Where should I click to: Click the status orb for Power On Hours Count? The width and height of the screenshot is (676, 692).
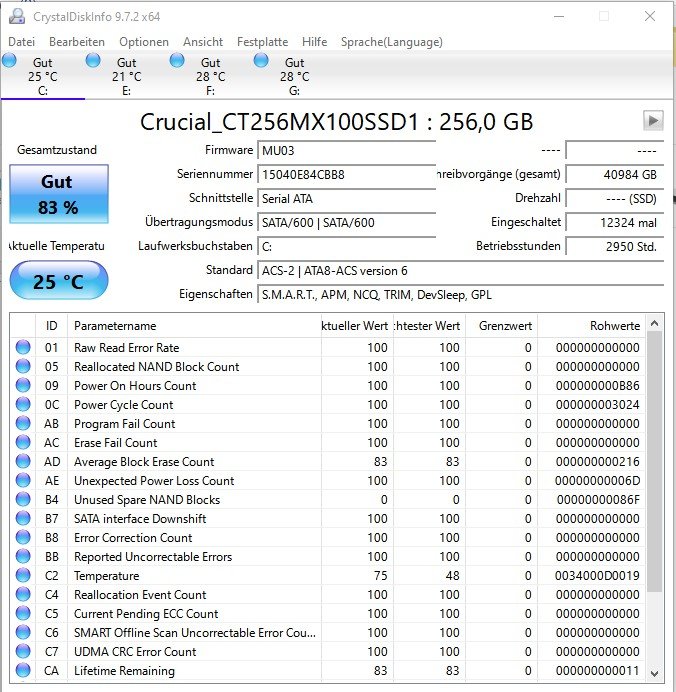pyautogui.click(x=23, y=385)
